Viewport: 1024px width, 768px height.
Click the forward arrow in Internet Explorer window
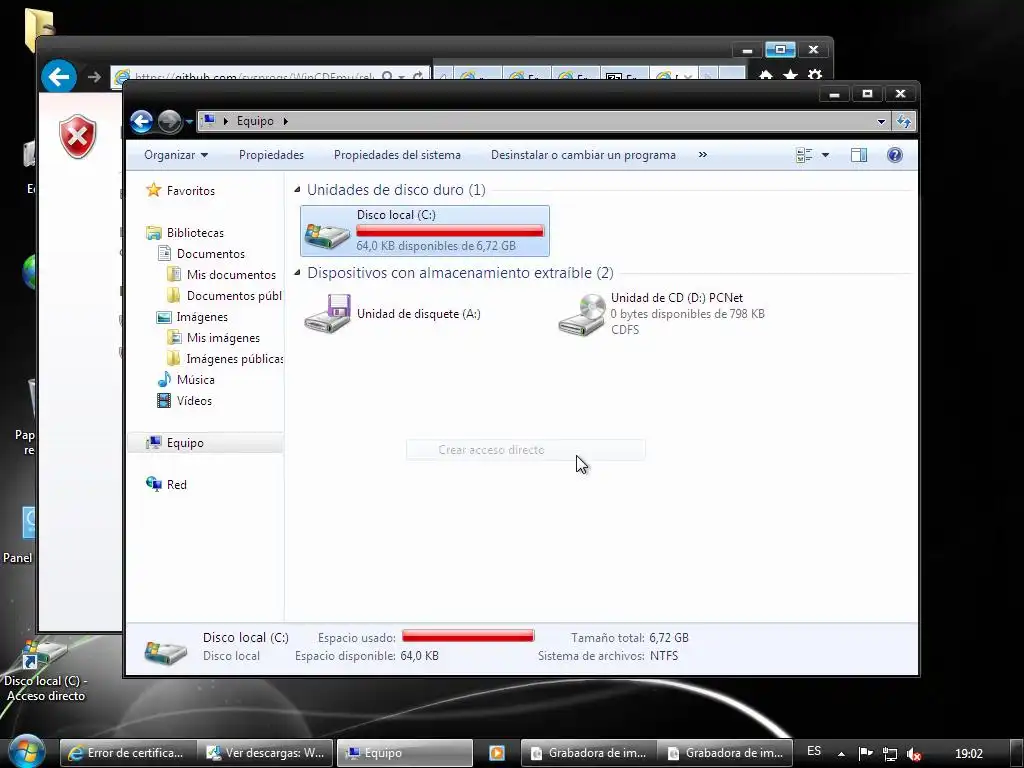click(x=95, y=77)
